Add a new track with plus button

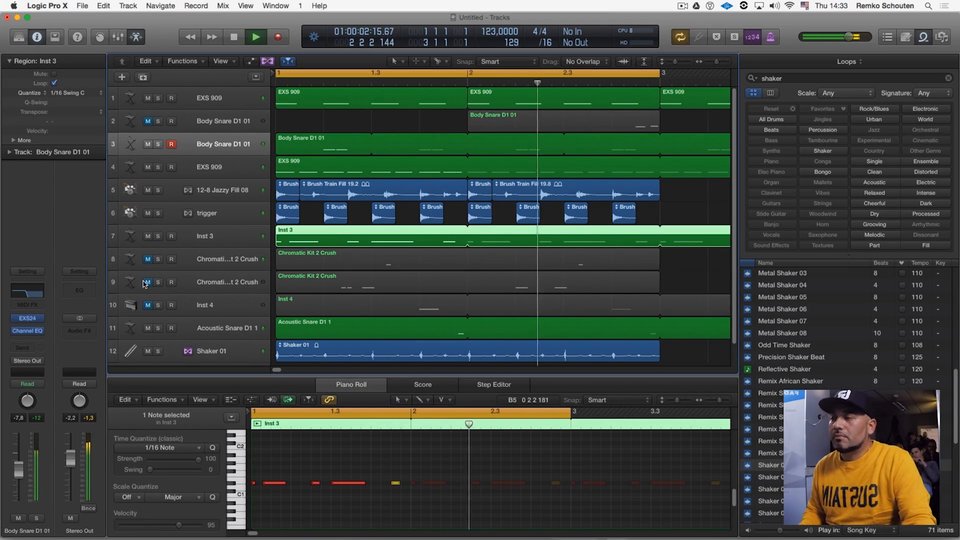(x=122, y=77)
